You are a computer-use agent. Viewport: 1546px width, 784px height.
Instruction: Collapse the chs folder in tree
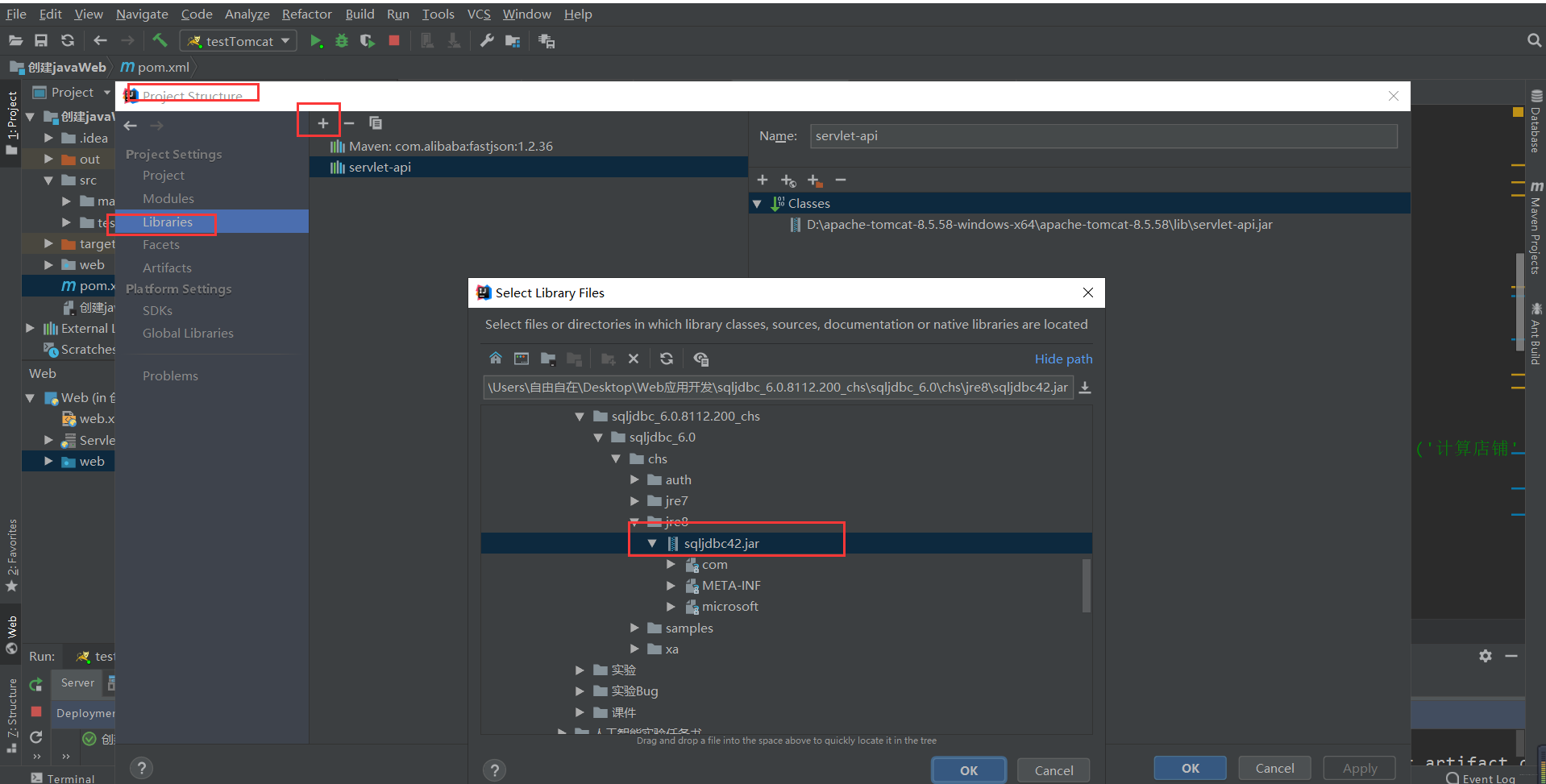point(616,458)
